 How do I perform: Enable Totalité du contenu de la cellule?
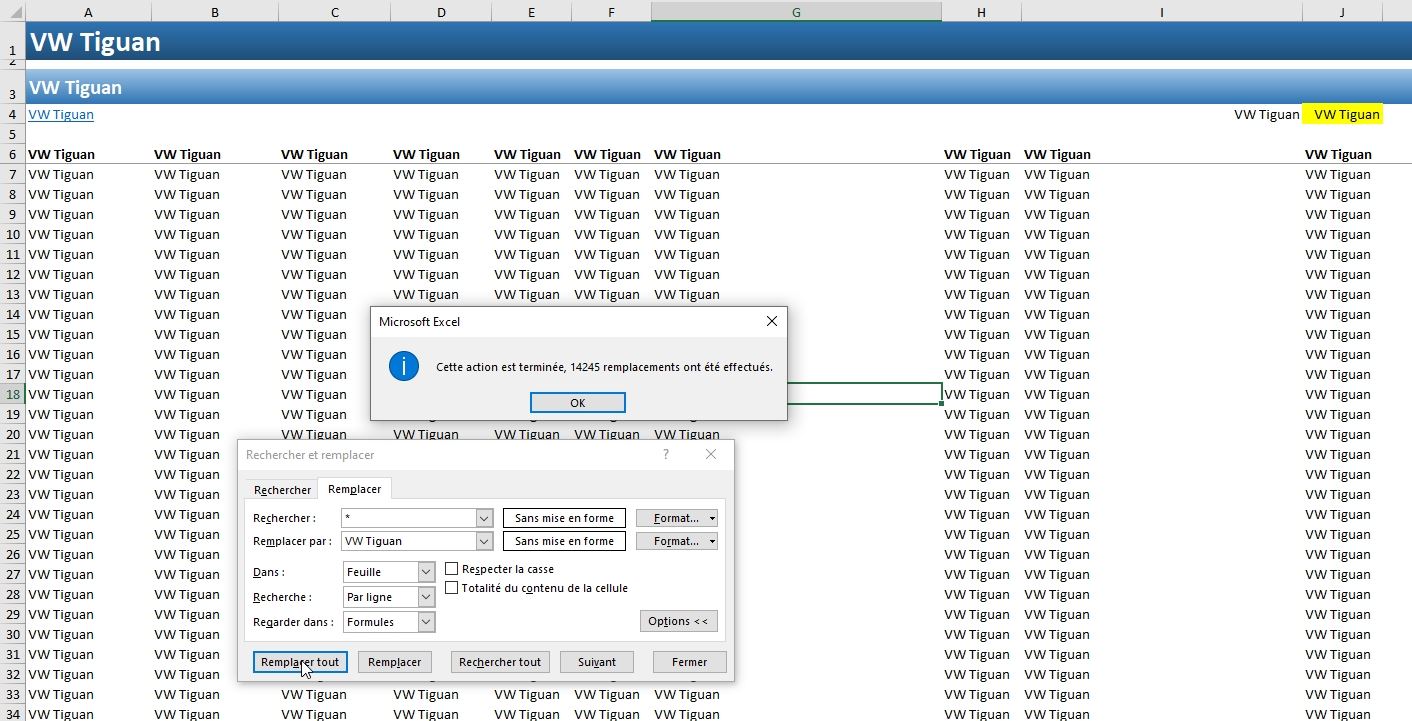452,588
